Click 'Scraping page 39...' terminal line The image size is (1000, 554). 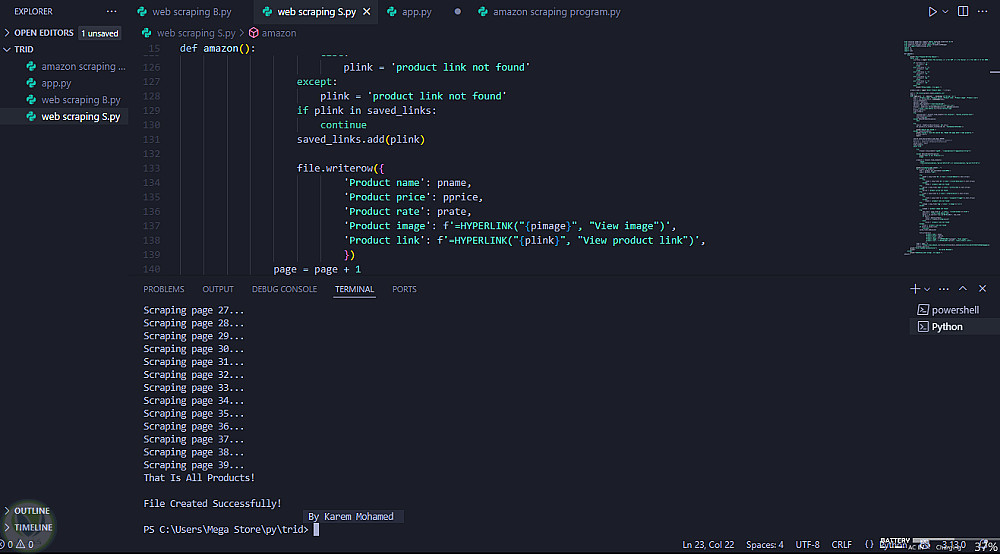193,465
